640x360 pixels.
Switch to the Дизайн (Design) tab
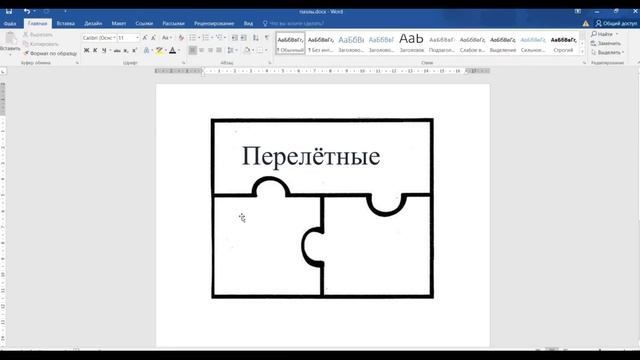(x=93, y=24)
